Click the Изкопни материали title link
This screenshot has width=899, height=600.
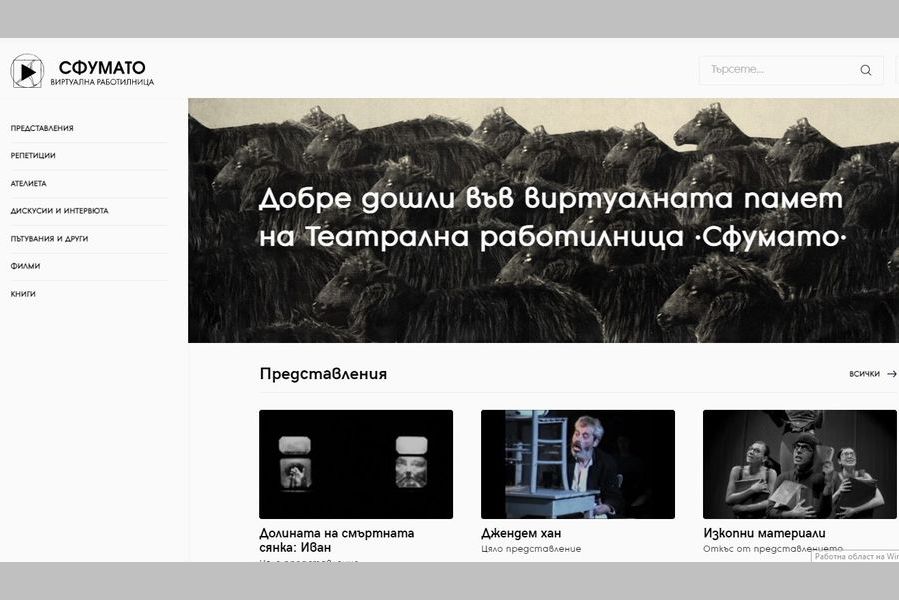(764, 533)
